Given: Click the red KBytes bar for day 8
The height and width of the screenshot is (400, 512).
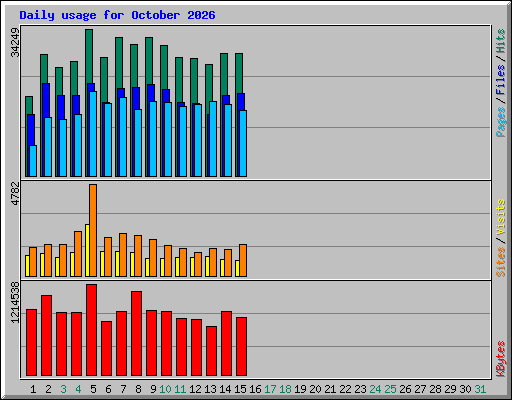Looking at the screenshot, I should coord(136,333).
